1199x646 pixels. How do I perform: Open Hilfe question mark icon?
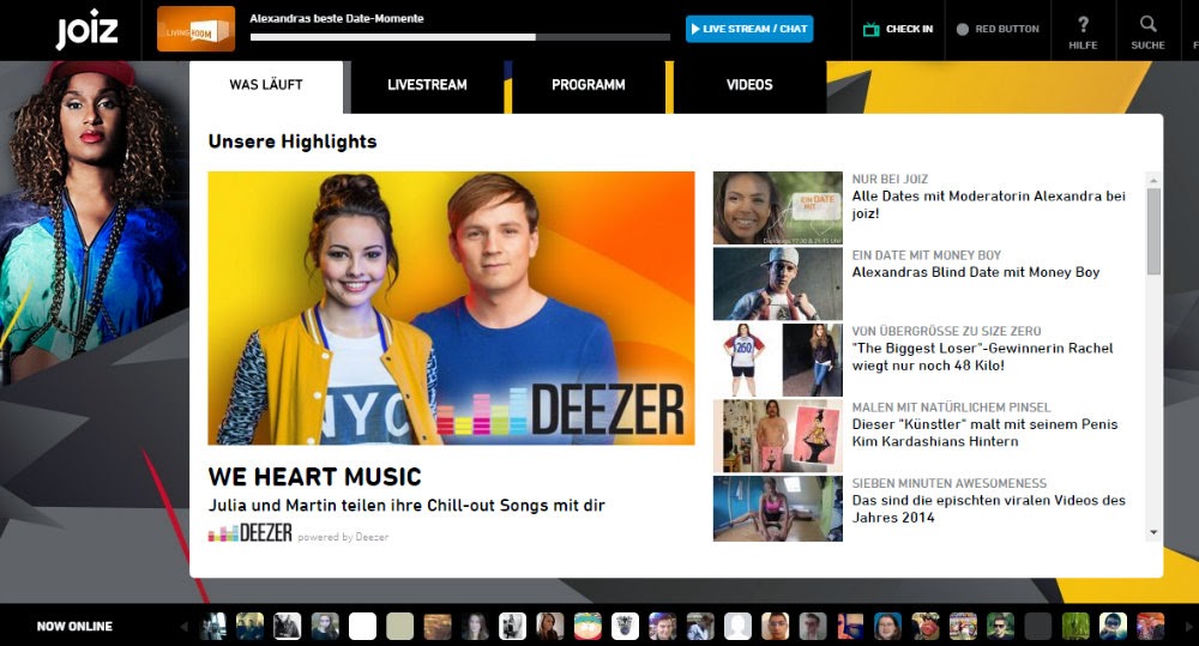point(1083,25)
